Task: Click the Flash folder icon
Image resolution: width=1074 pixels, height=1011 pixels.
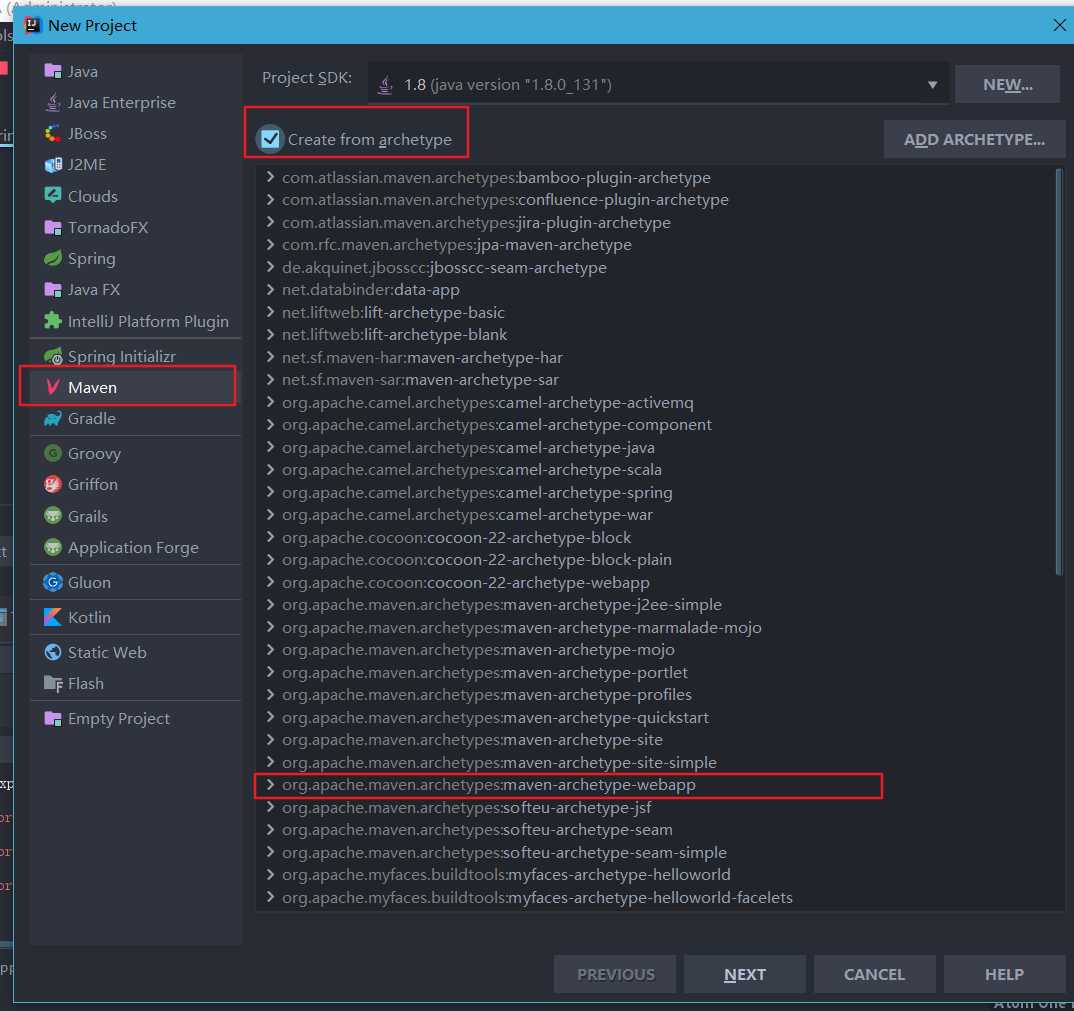Action: pos(53,684)
